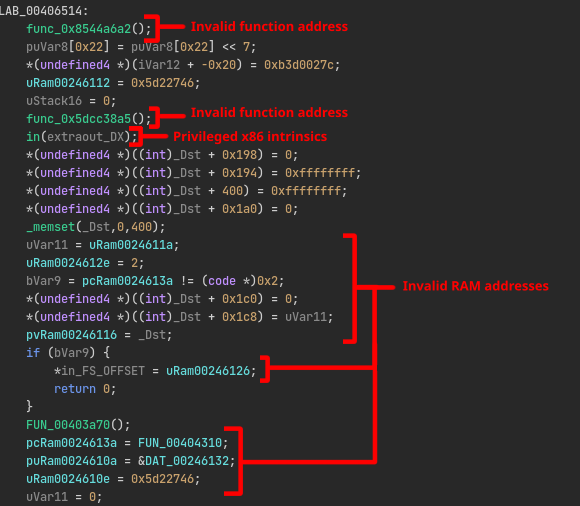Select puRam0024610a variable

tap(71, 461)
